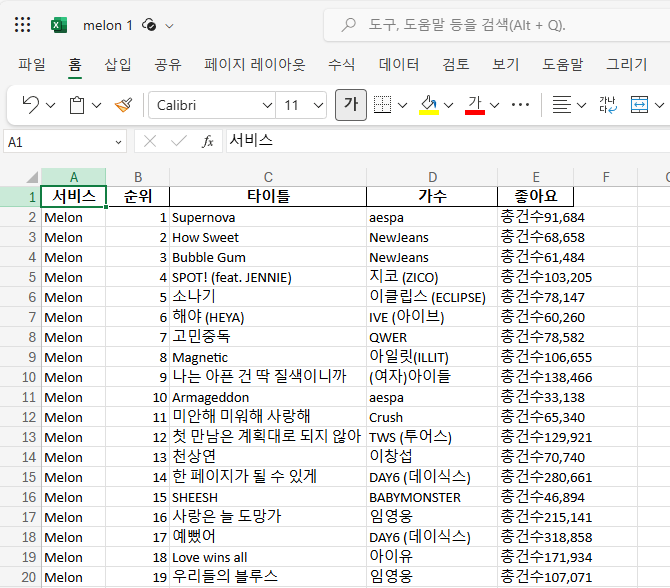Click the insert function fx icon

(x=208, y=141)
